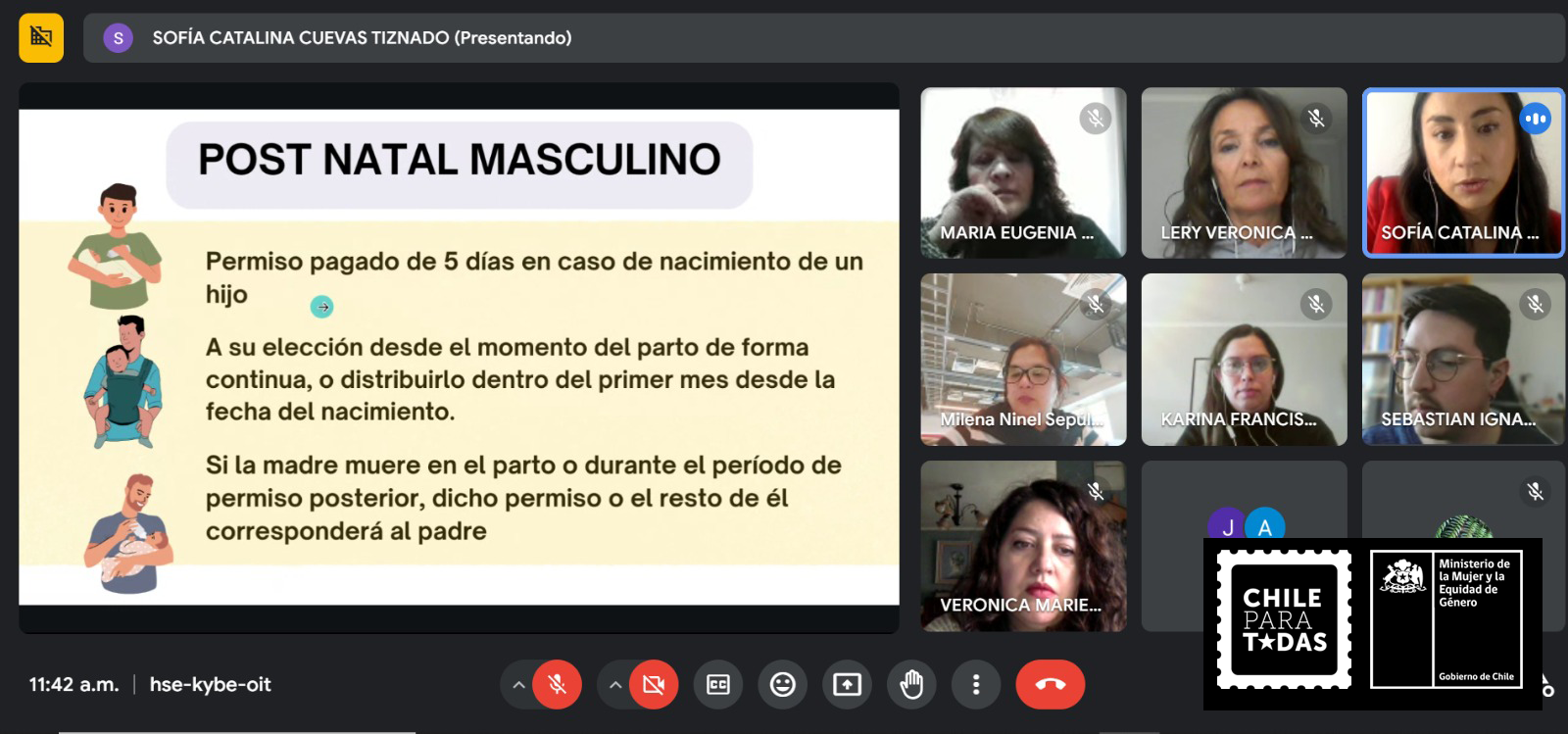
Task: Click the A participant avatar
Action: click(x=1265, y=525)
